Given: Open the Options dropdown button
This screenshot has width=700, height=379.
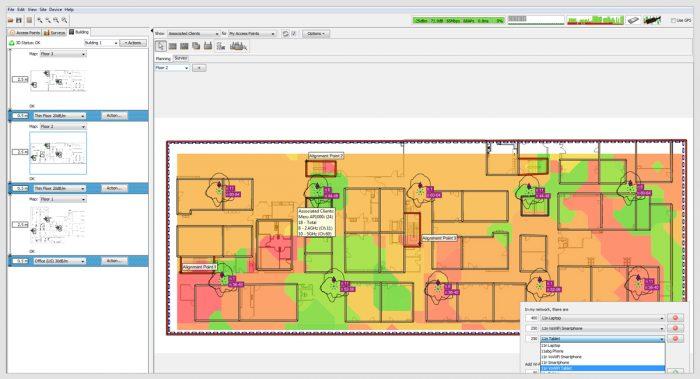Looking at the screenshot, I should pyautogui.click(x=316, y=33).
